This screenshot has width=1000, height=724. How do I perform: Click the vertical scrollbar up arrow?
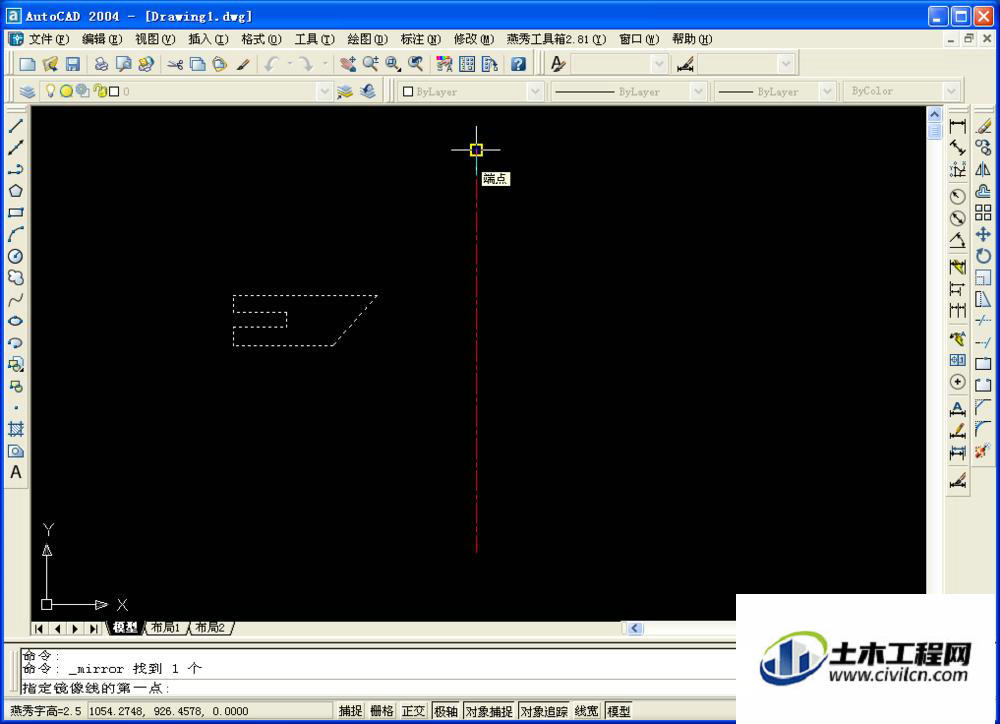tap(934, 114)
